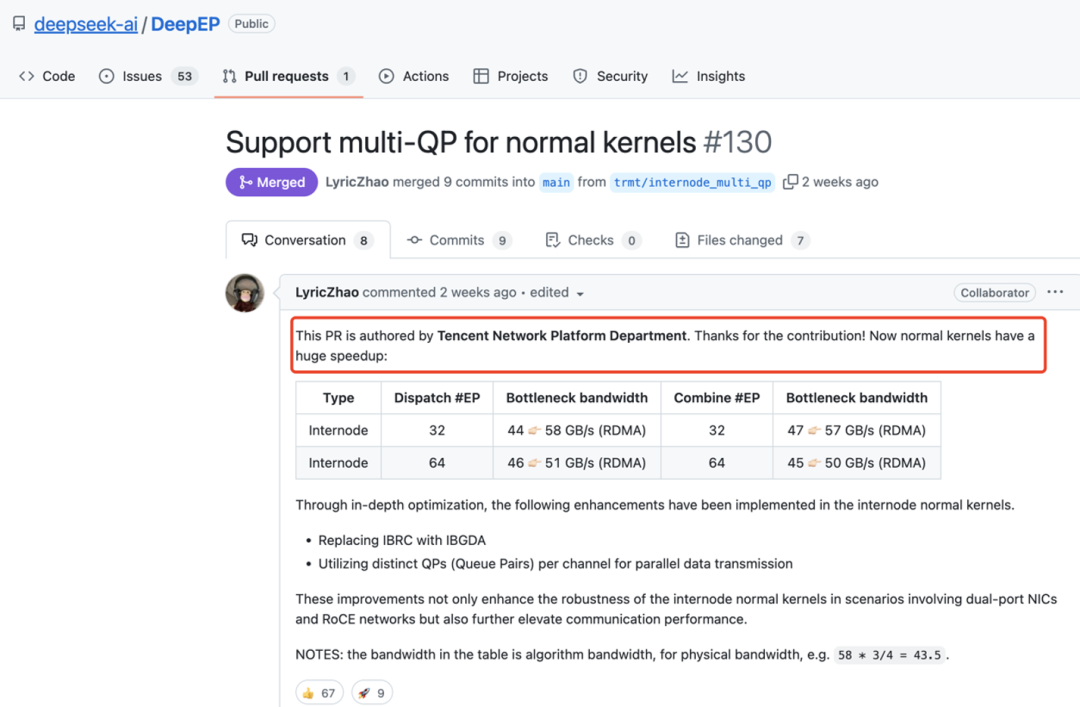Open the Security tab

coord(610,76)
